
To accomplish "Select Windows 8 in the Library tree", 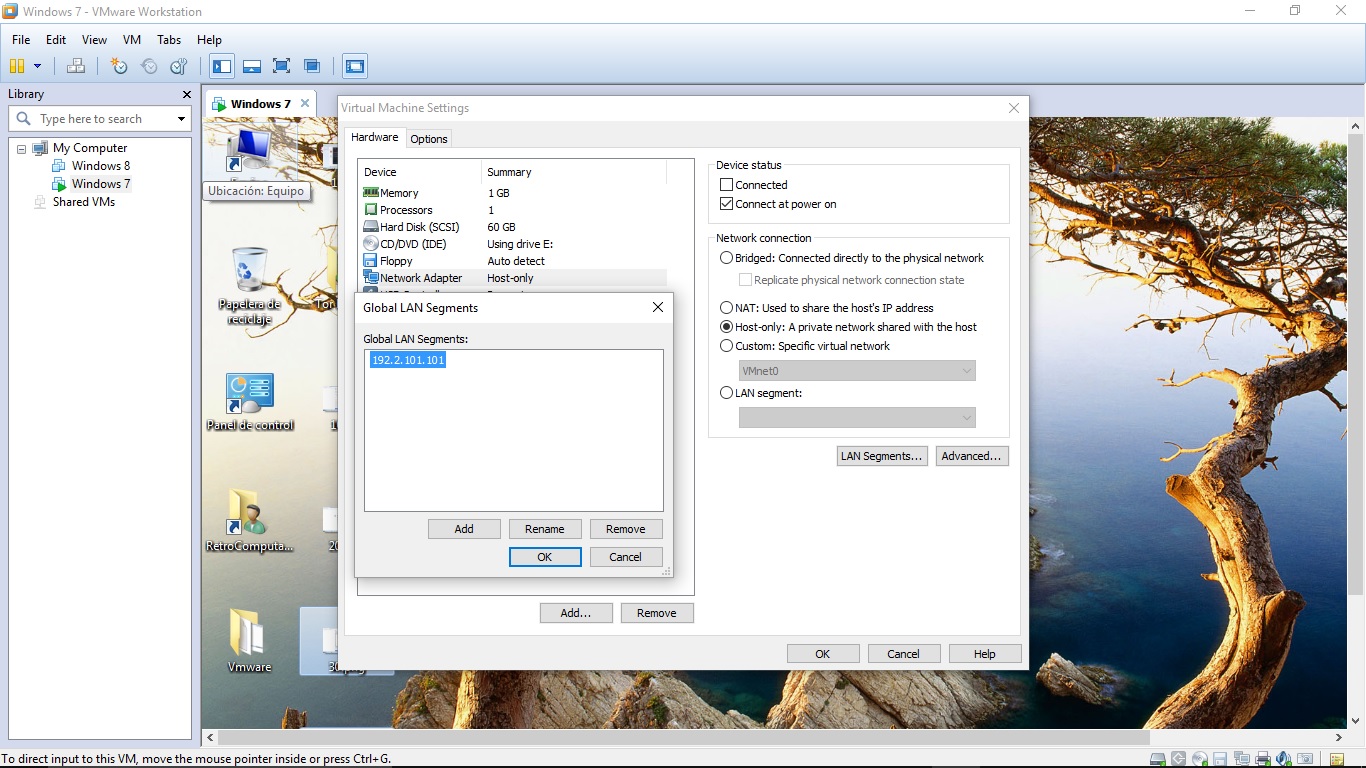I will [92, 166].
